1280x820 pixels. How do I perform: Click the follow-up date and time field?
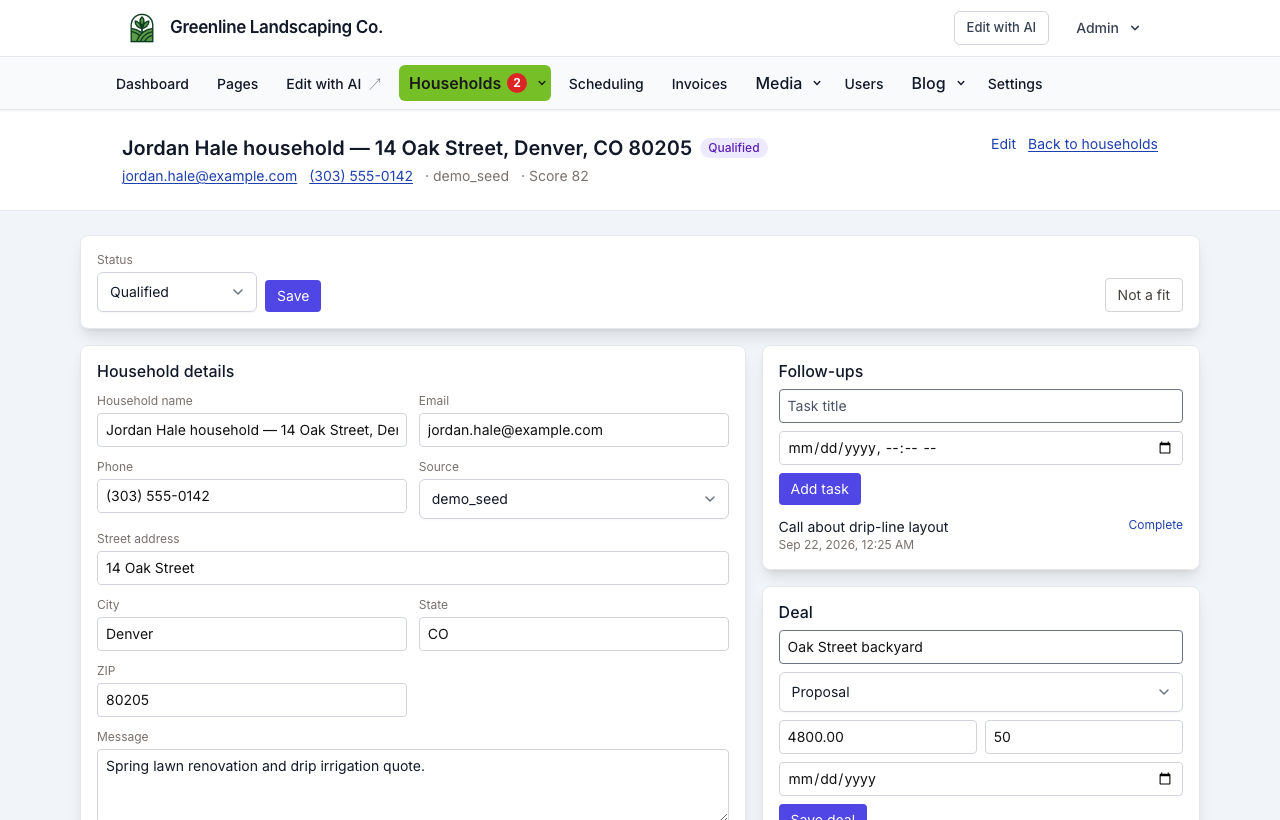coord(981,448)
